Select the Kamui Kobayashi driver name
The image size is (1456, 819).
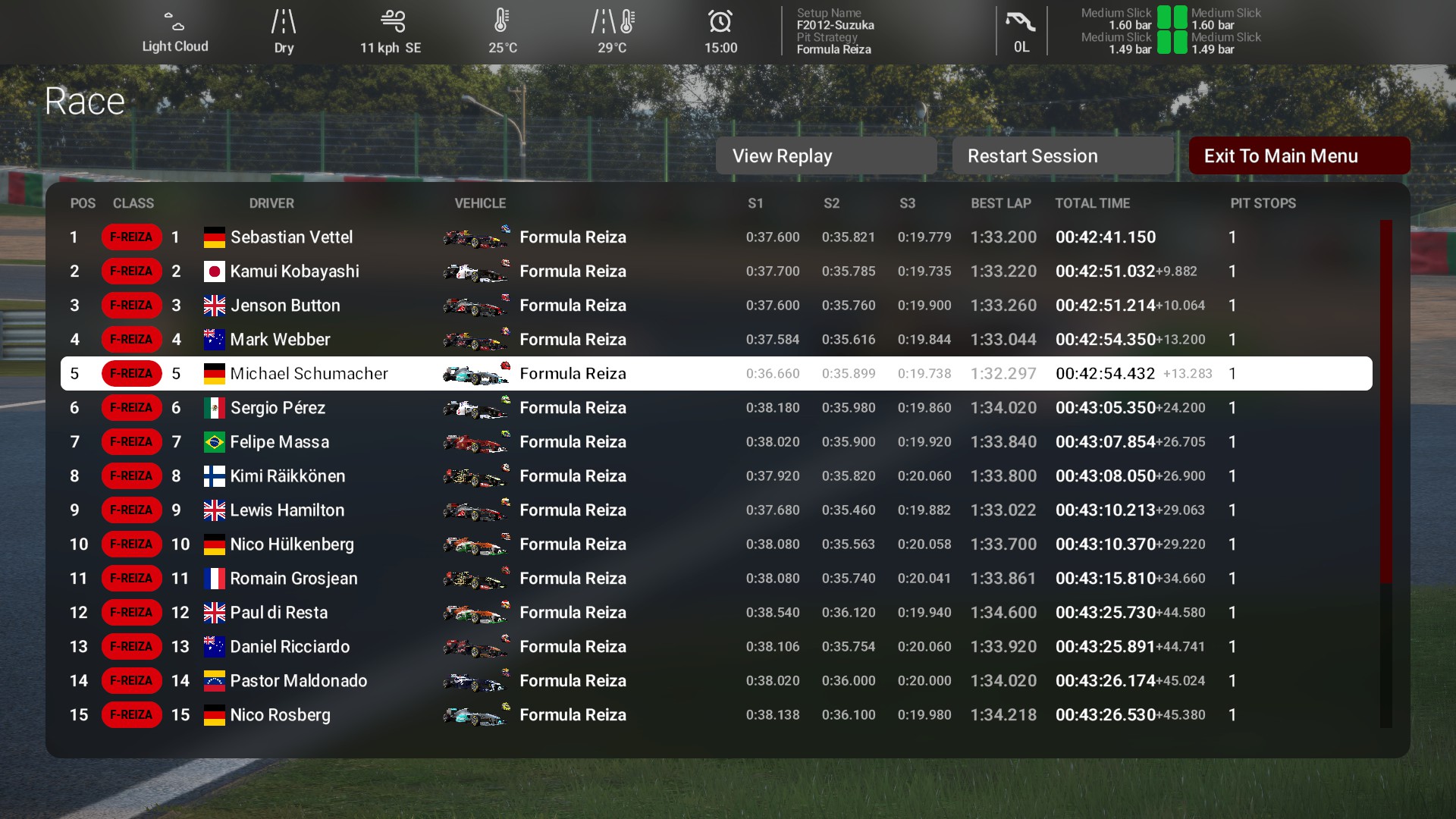(295, 271)
